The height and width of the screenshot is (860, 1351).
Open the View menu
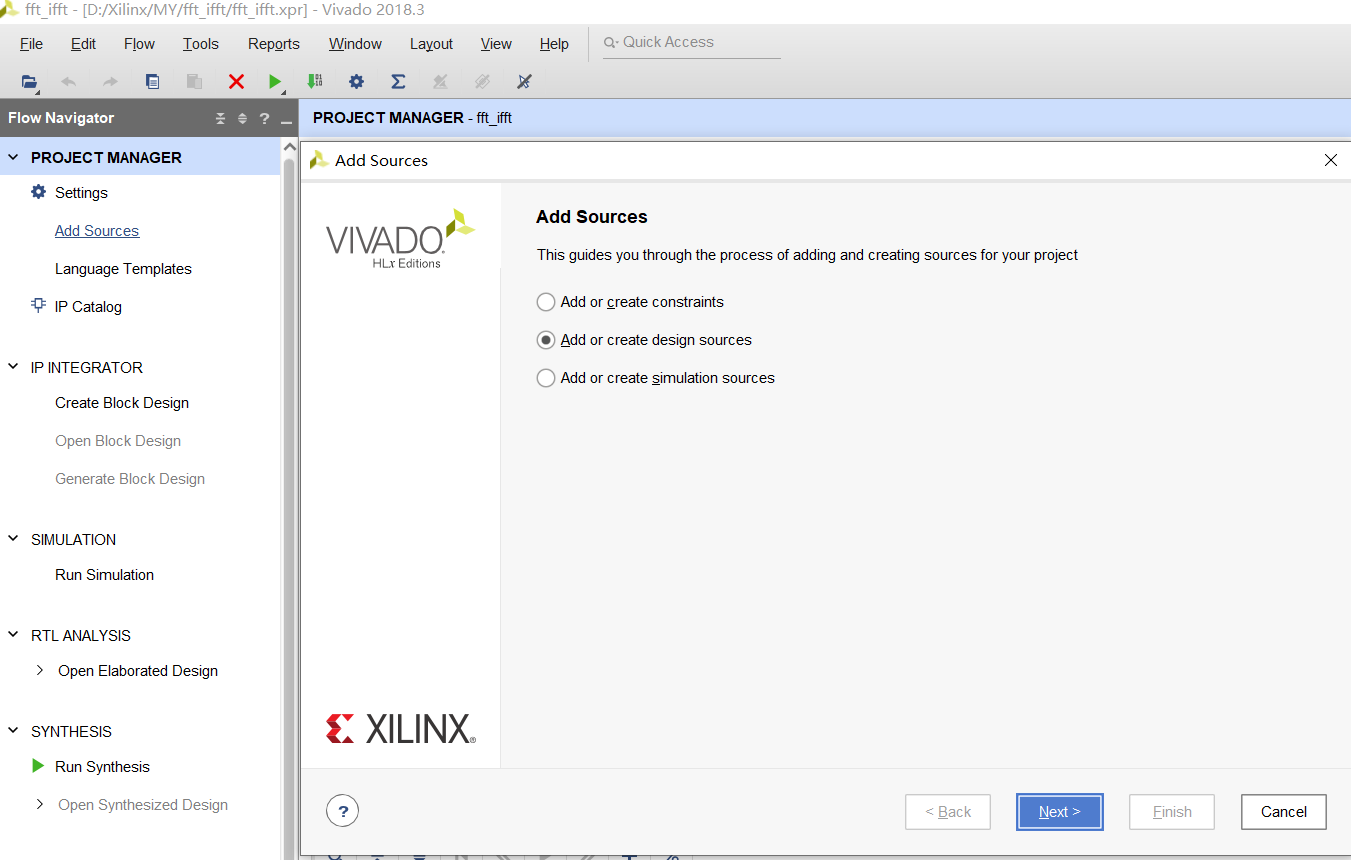(496, 44)
